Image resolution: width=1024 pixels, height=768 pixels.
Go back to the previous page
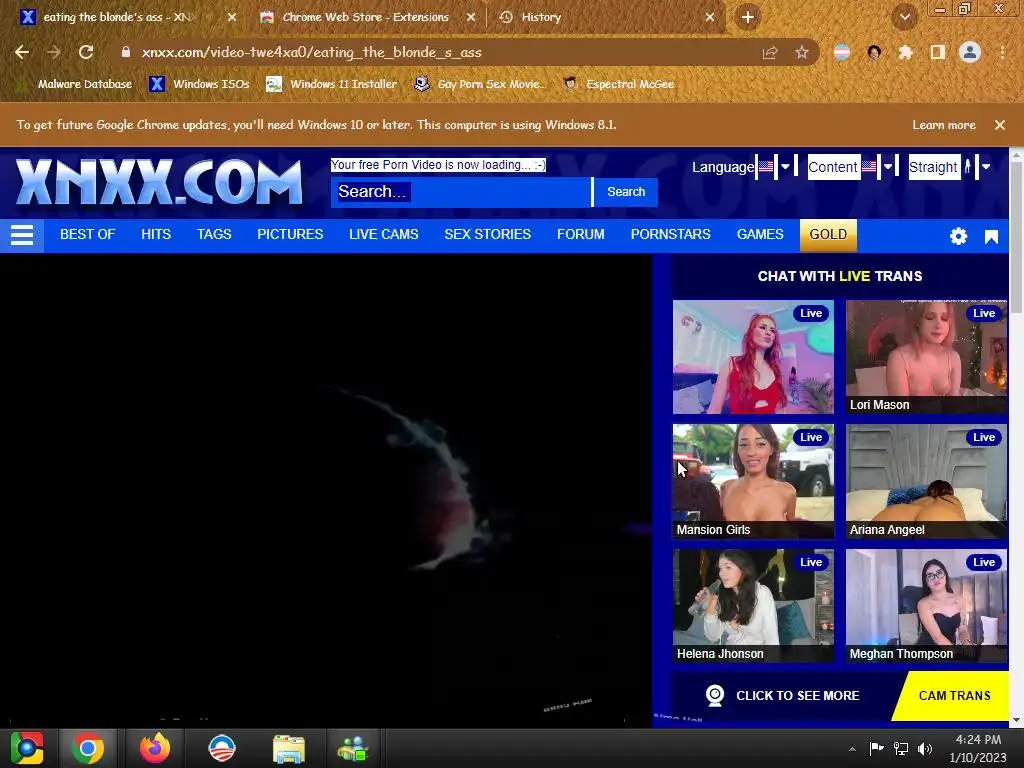pyautogui.click(x=22, y=52)
